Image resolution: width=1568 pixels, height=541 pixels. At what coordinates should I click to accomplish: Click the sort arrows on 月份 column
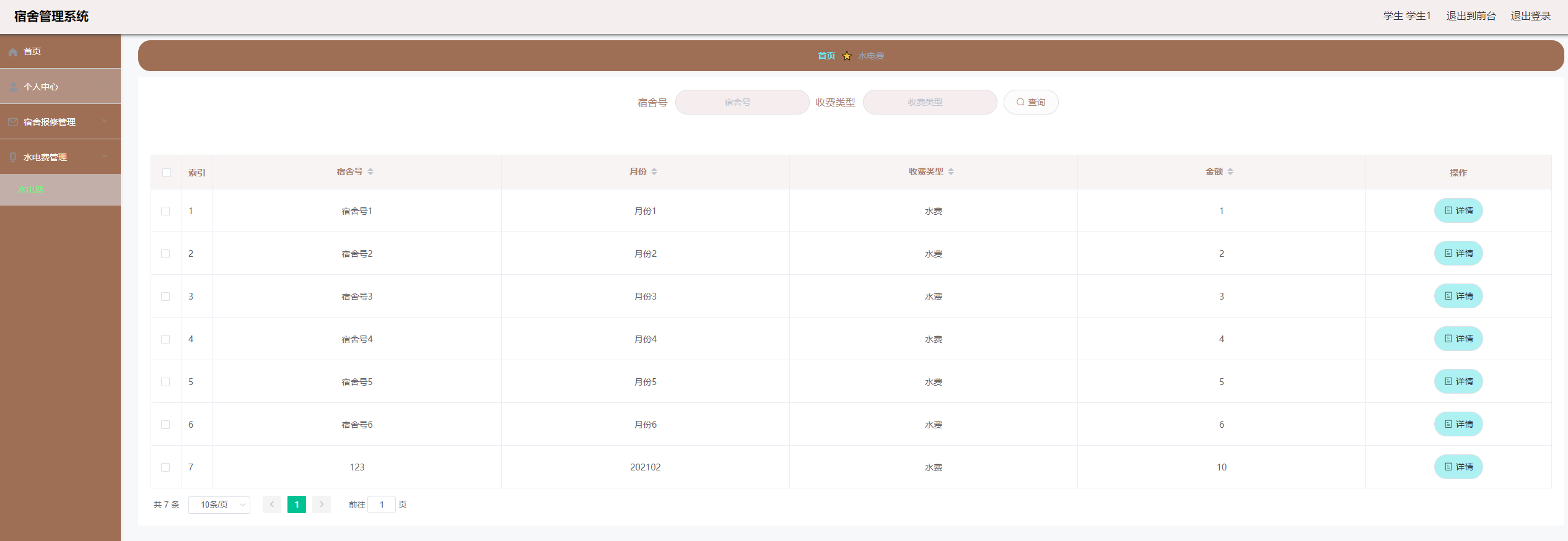click(x=654, y=171)
